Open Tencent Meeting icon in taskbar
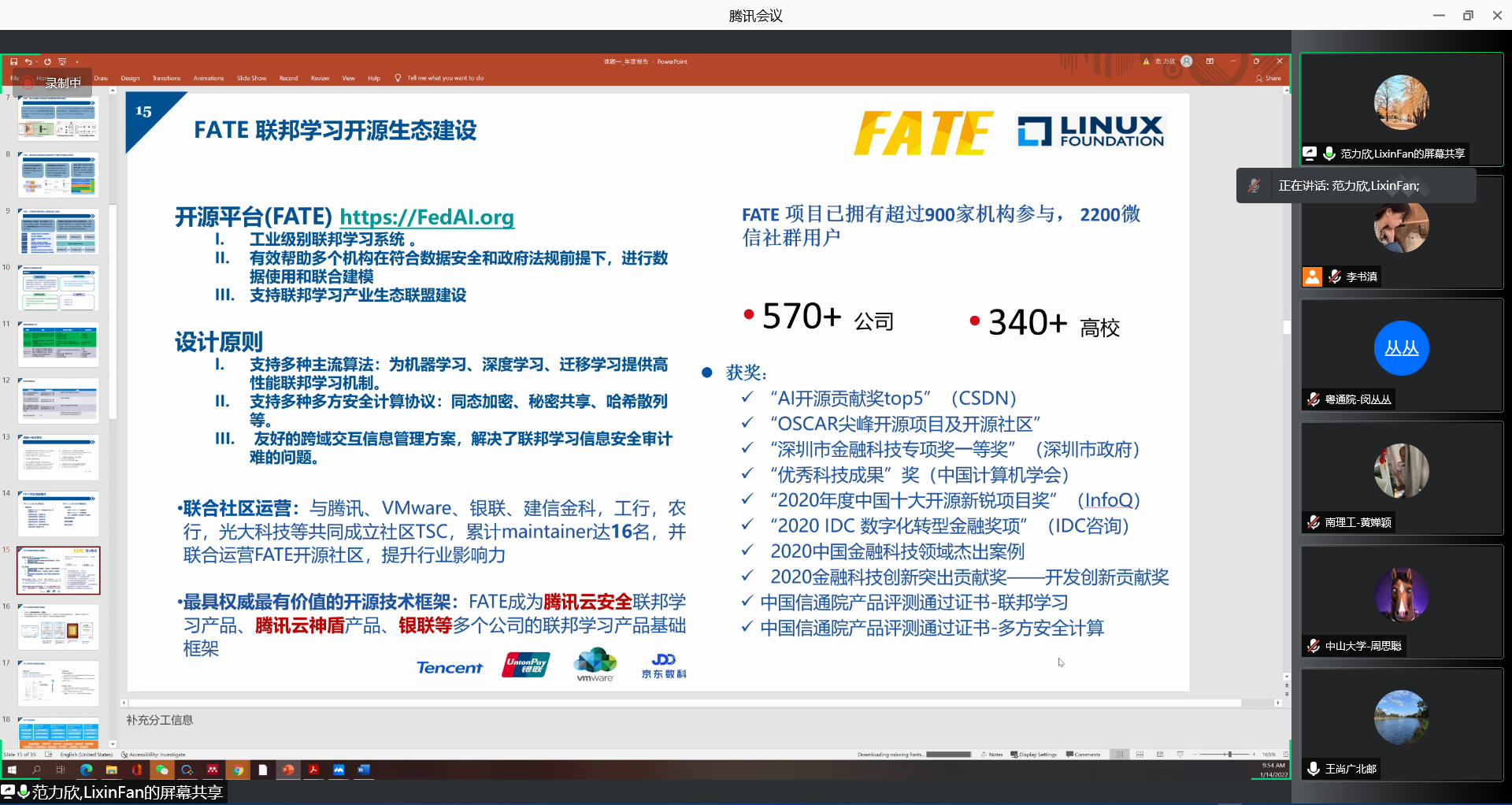Viewport: 1512px width, 805px height. pos(339,770)
